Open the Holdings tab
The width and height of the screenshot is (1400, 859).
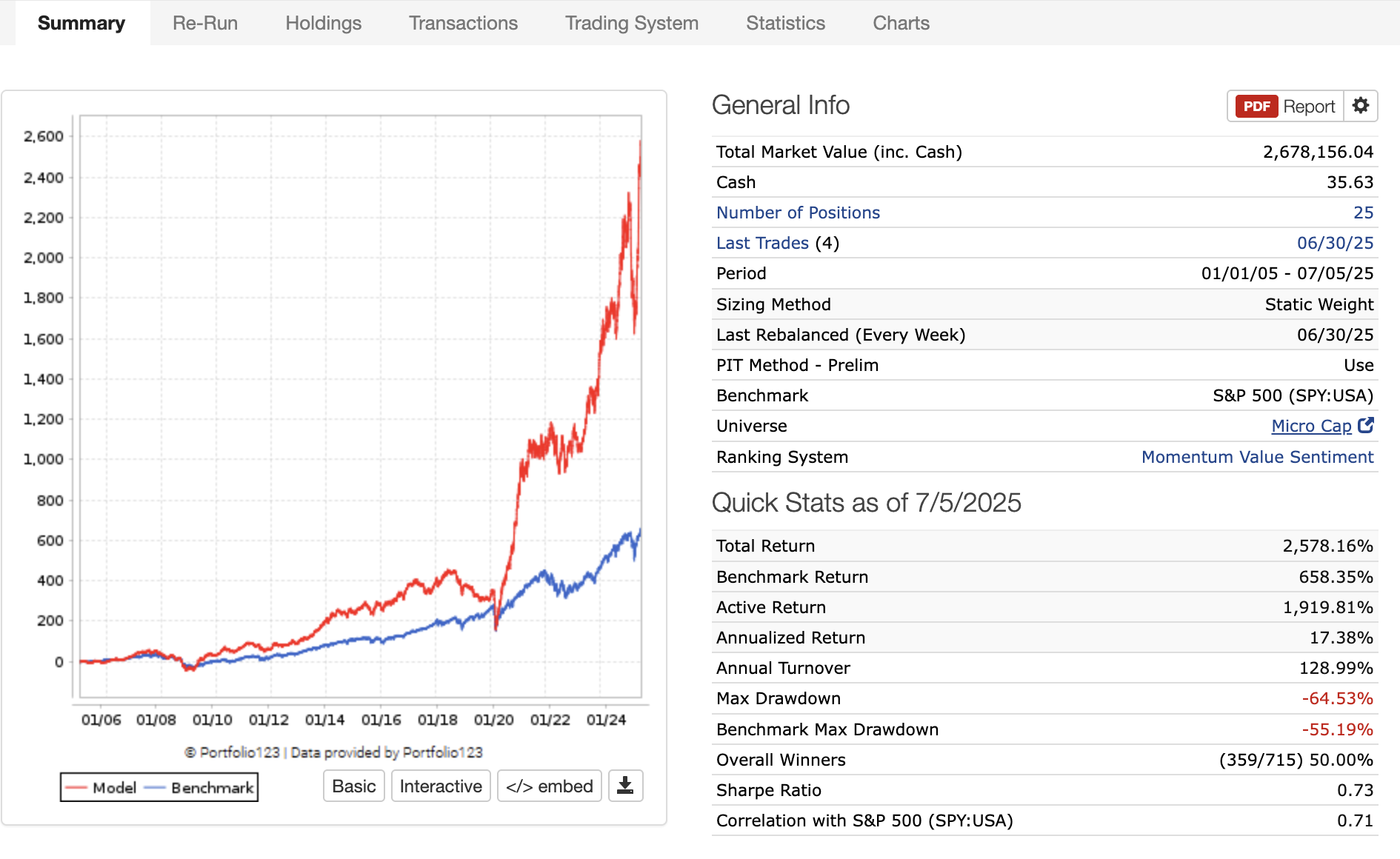[x=324, y=23]
